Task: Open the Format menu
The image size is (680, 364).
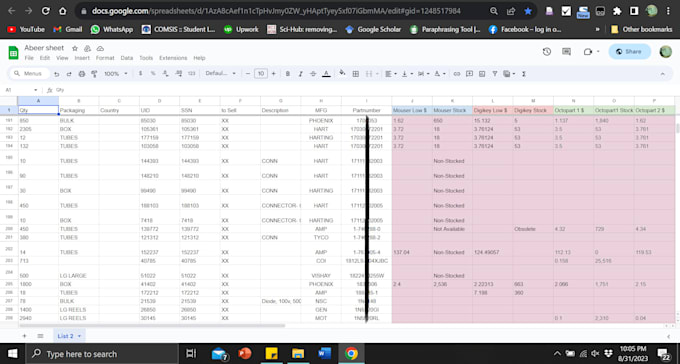Action: pos(105,58)
